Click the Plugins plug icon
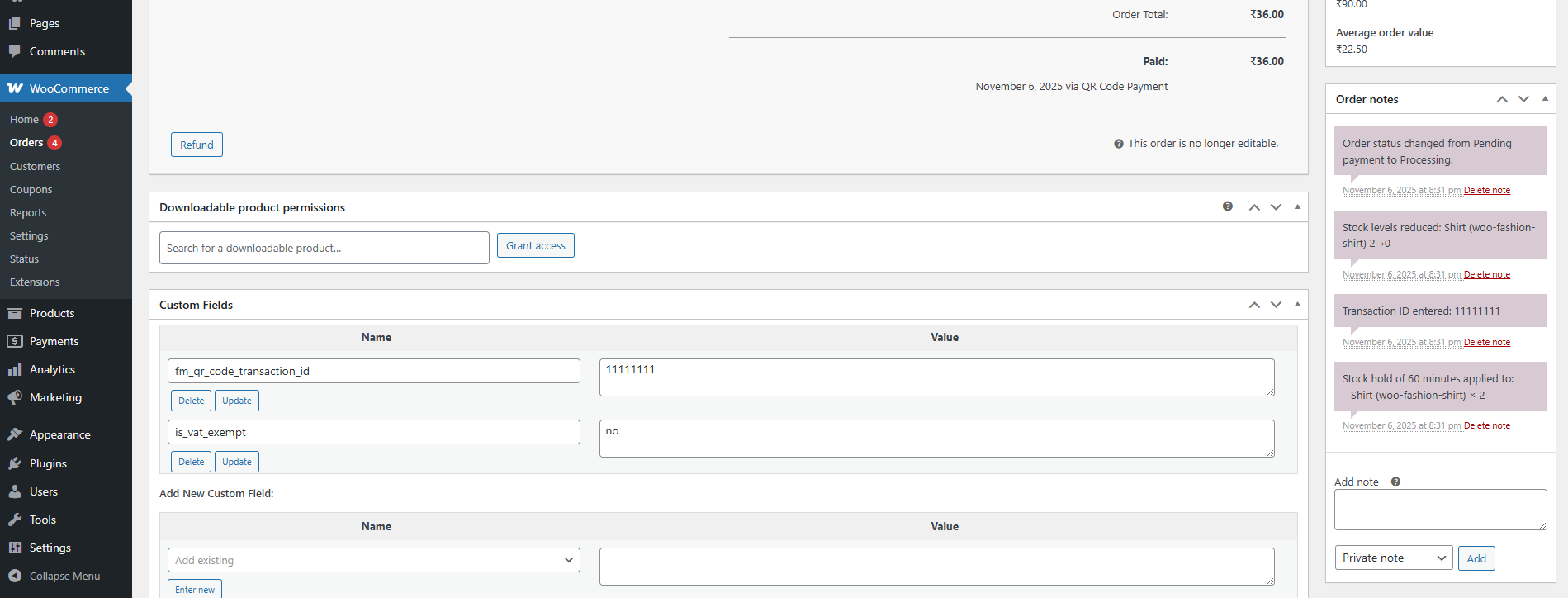Screen dimensions: 1568x598 [x=15, y=463]
